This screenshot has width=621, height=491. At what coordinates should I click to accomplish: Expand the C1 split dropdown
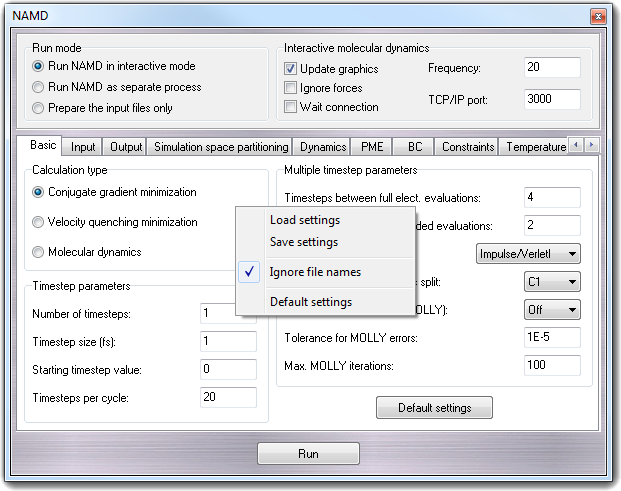click(552, 282)
